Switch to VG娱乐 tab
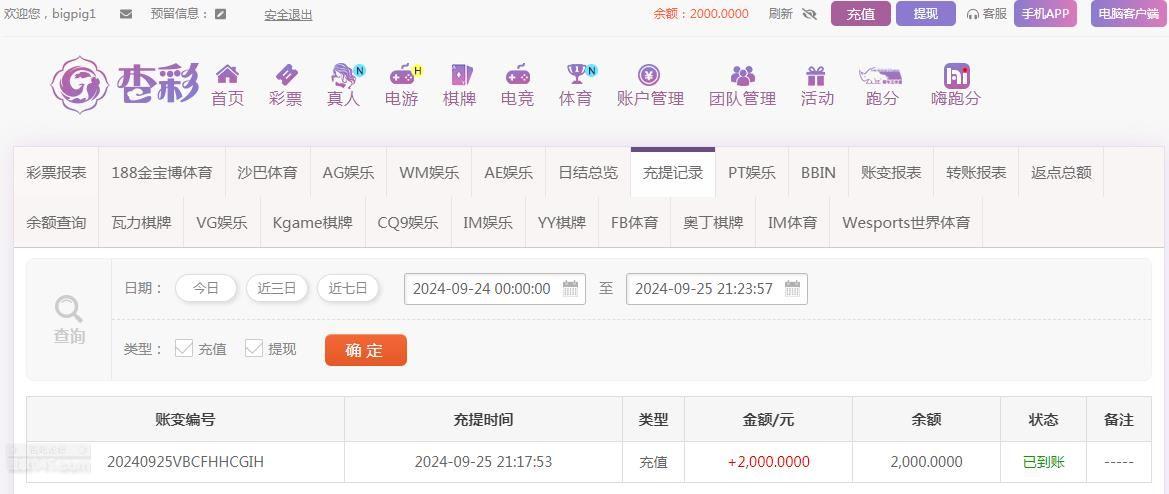Image resolution: width=1169 pixels, height=494 pixels. [222, 223]
